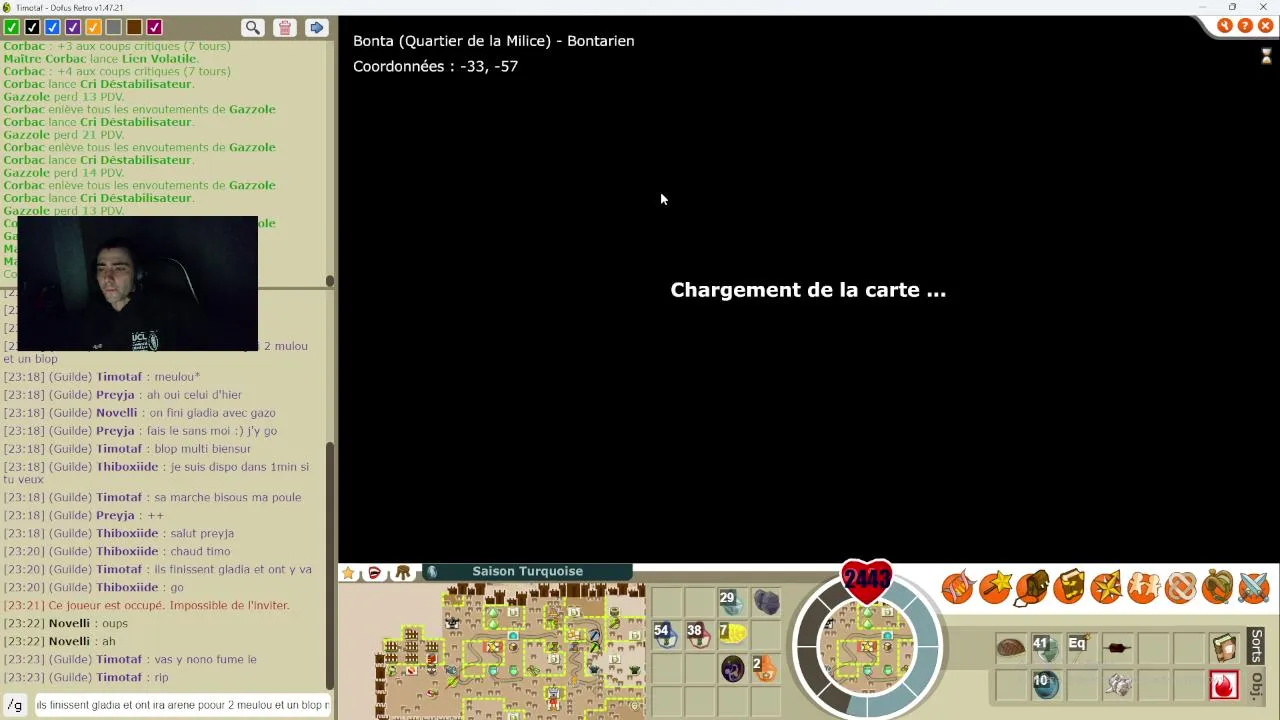Focus the chat message input field

(182, 705)
